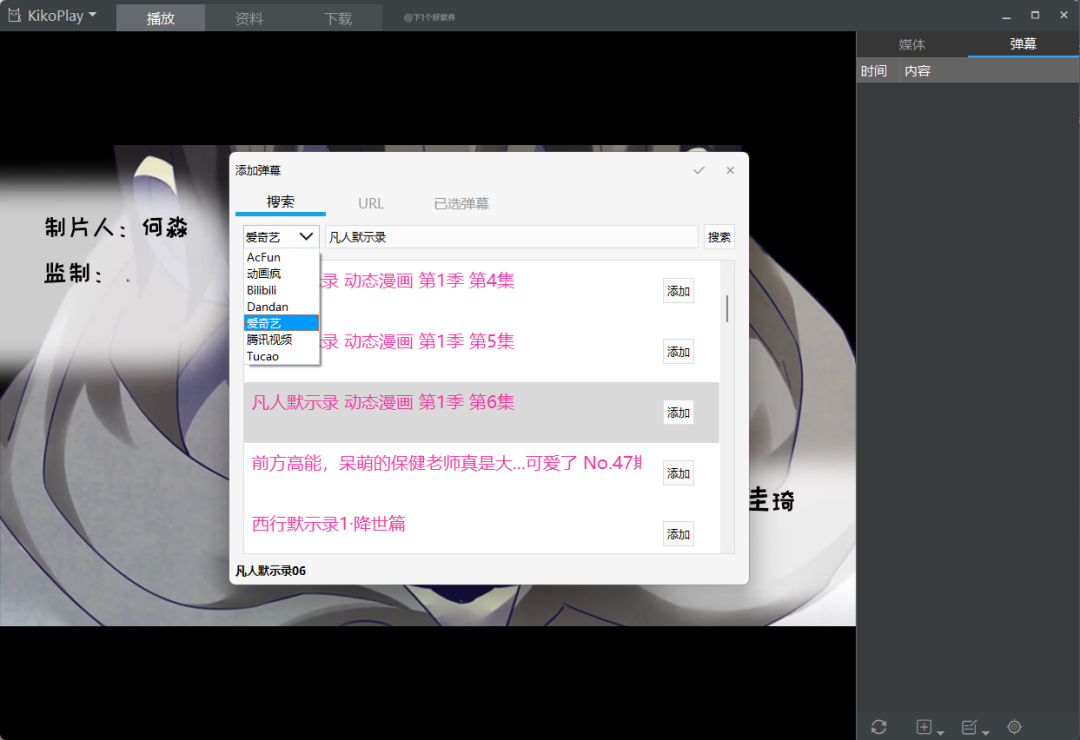
Task: Select the URL tab in the dialog
Action: (x=371, y=203)
